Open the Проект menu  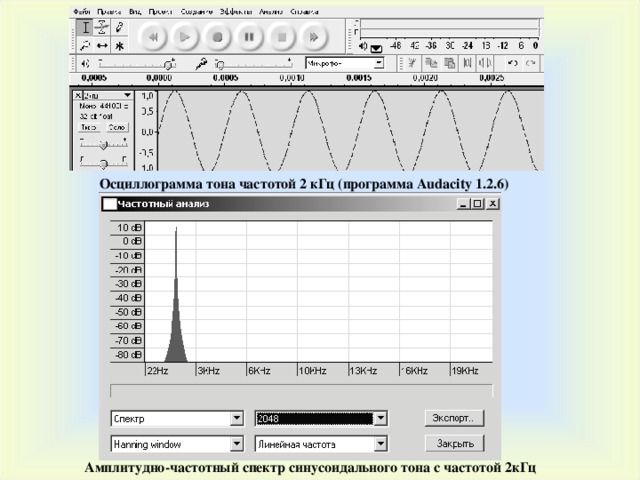(x=160, y=12)
